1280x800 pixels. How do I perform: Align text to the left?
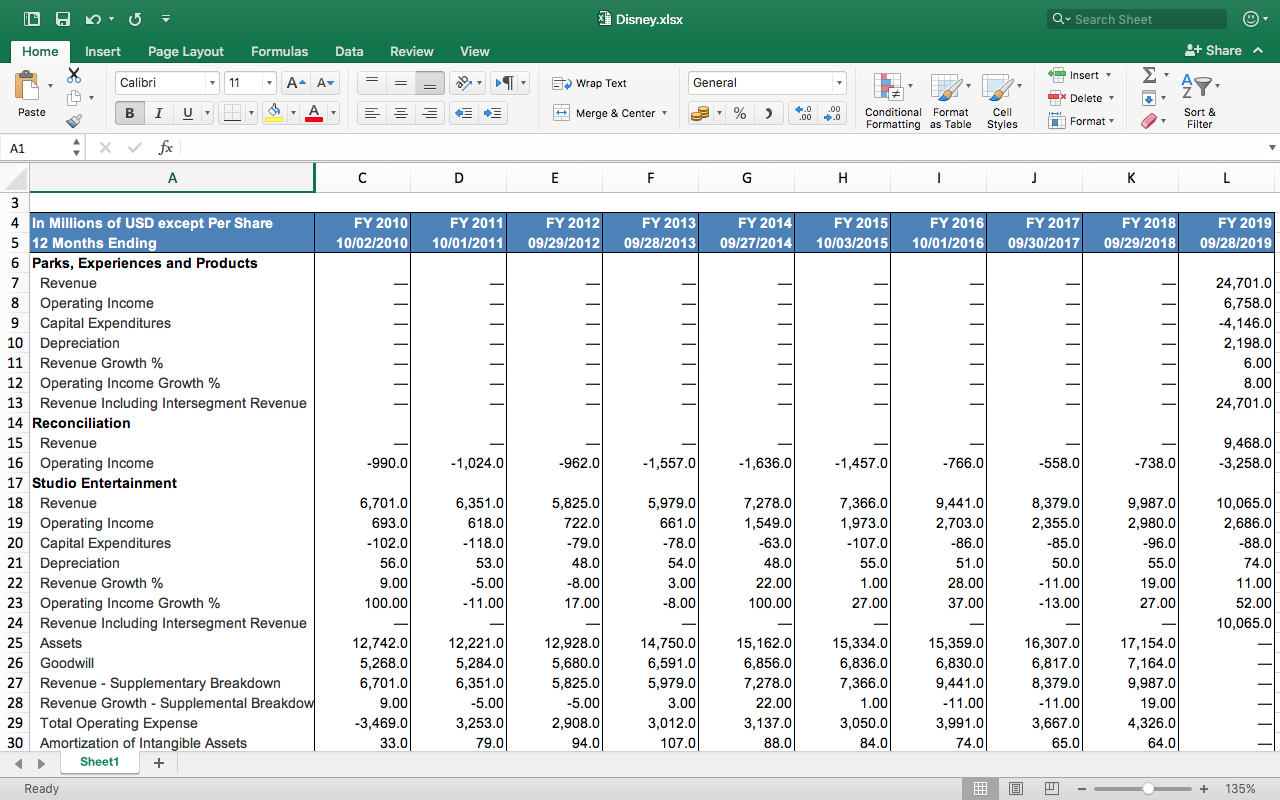point(371,113)
